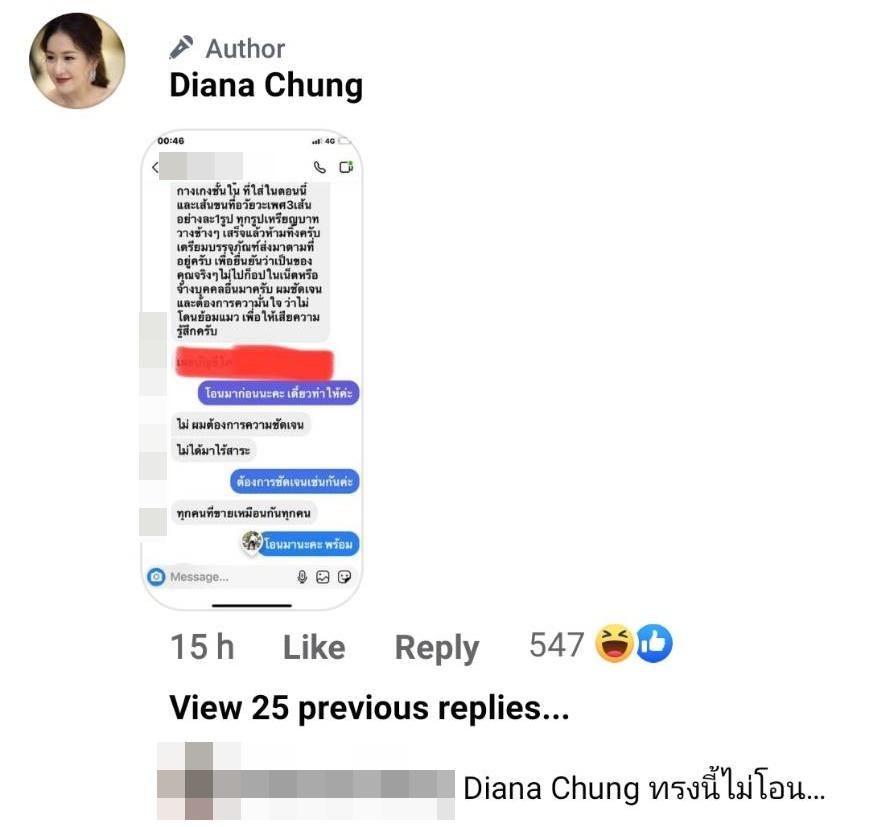Click the author microphone badge icon
This screenshot has width=869, height=827.
point(181,48)
